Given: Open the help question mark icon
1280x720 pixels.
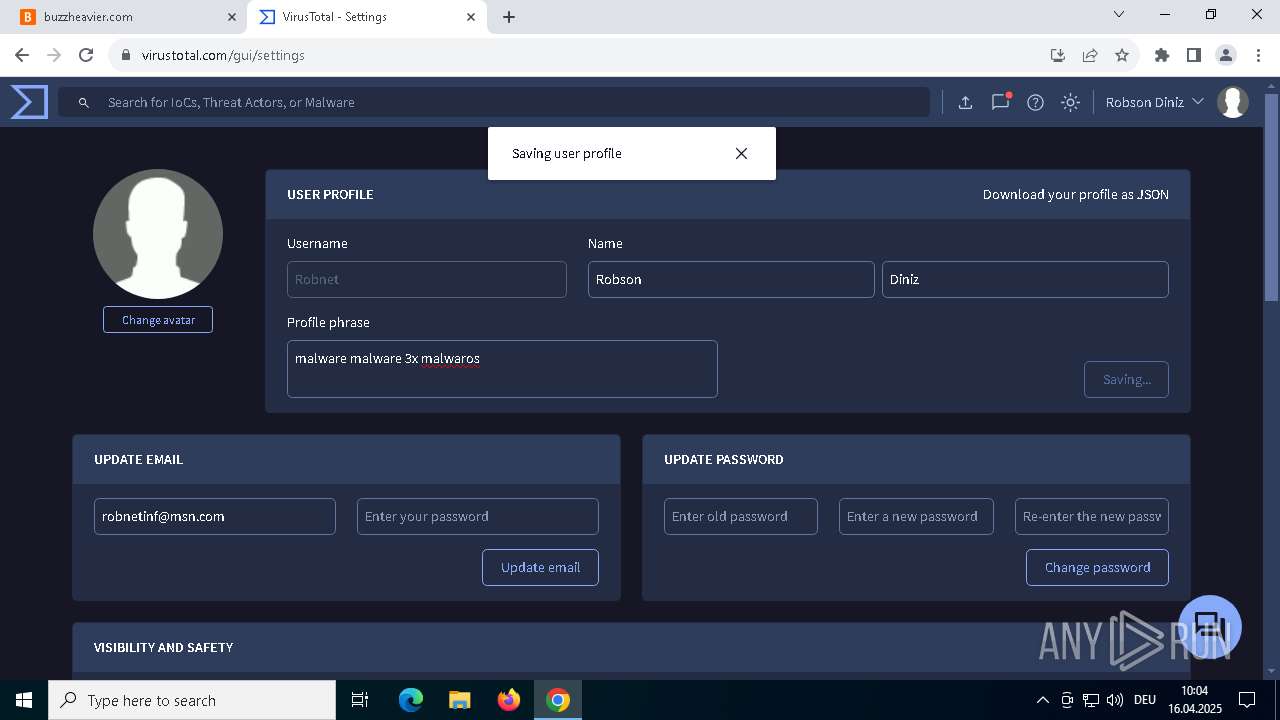Looking at the screenshot, I should pyautogui.click(x=1035, y=102).
